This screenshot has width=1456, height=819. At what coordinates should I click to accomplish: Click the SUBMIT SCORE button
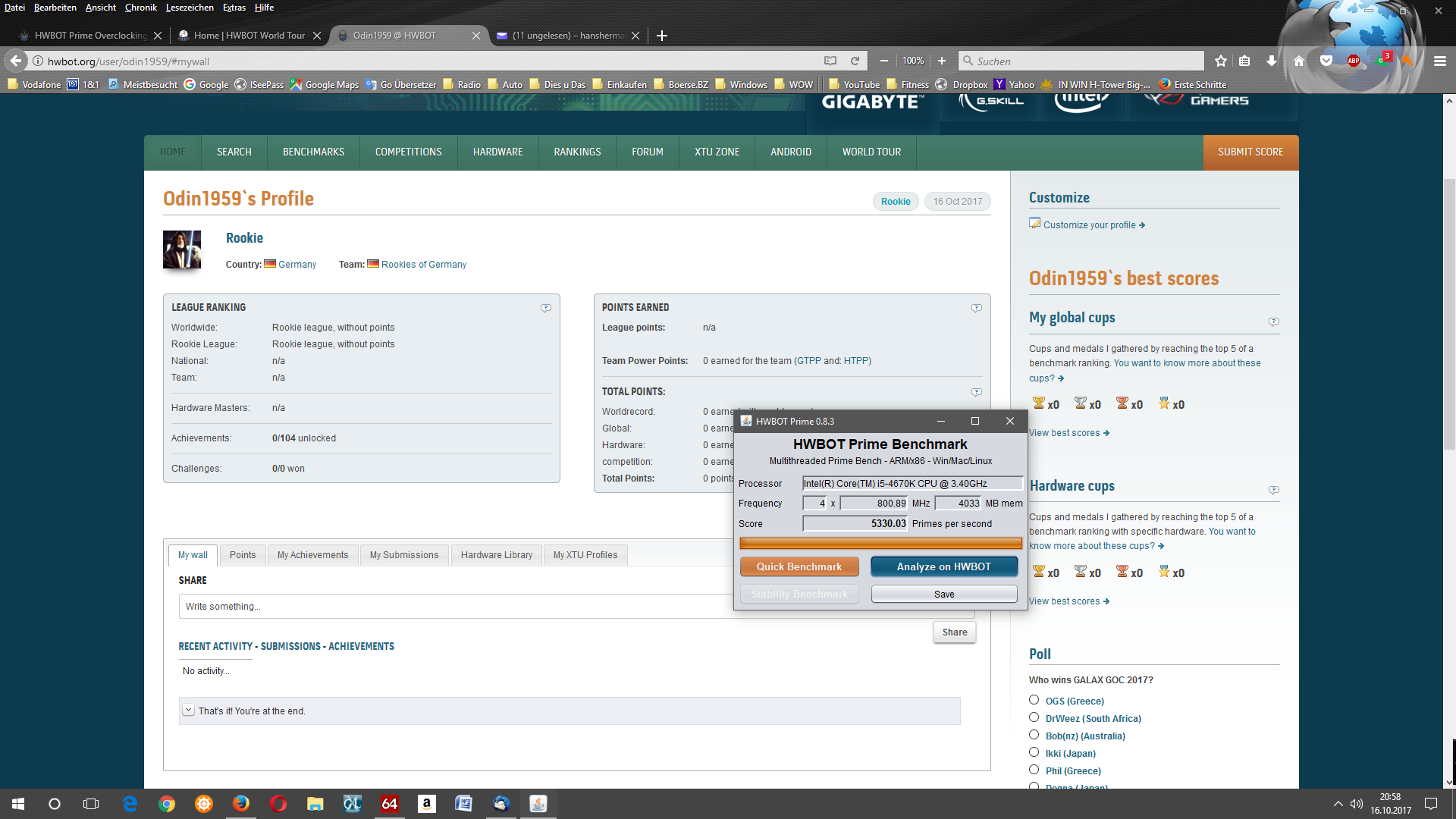point(1250,152)
